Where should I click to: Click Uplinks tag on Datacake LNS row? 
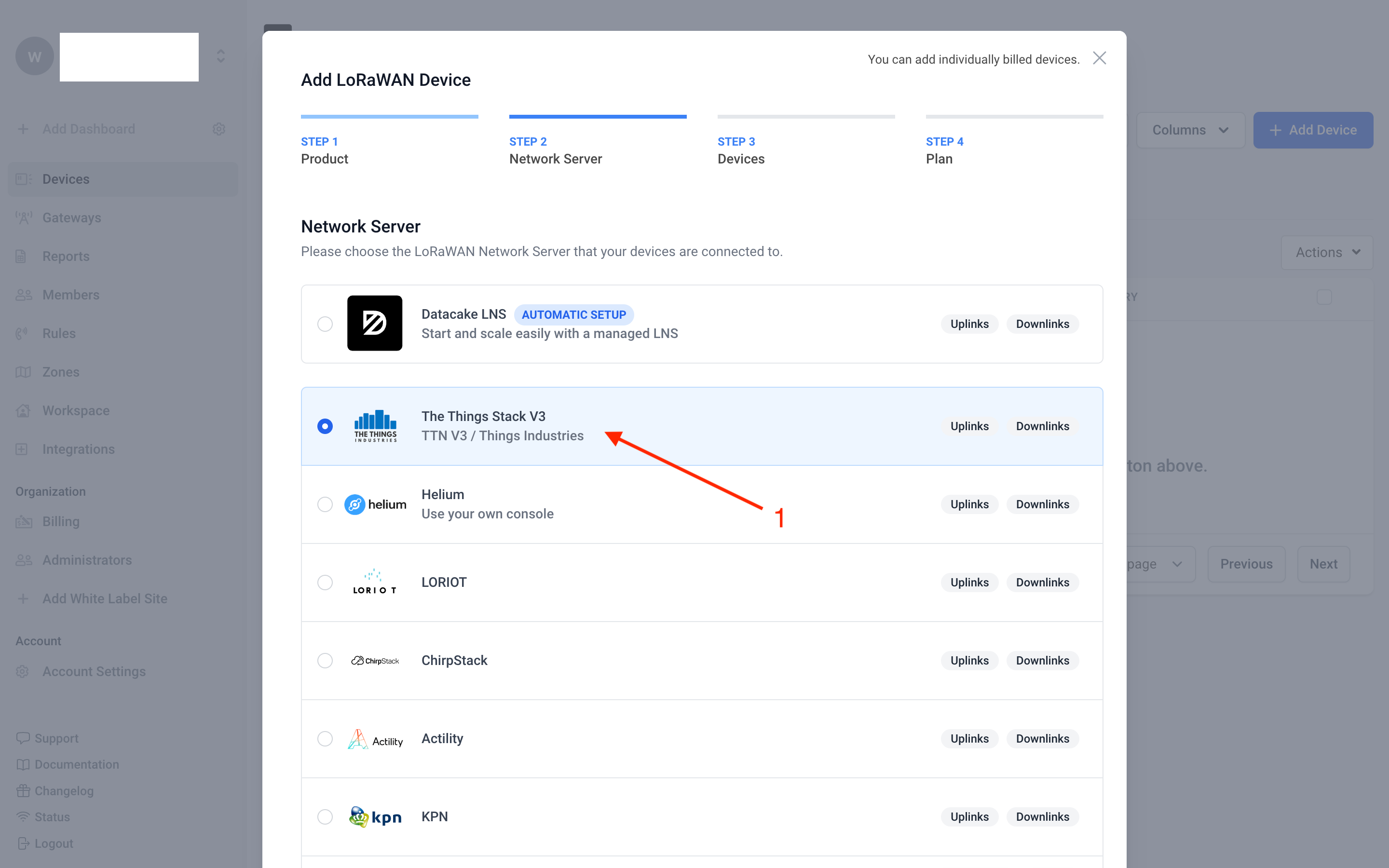969,324
